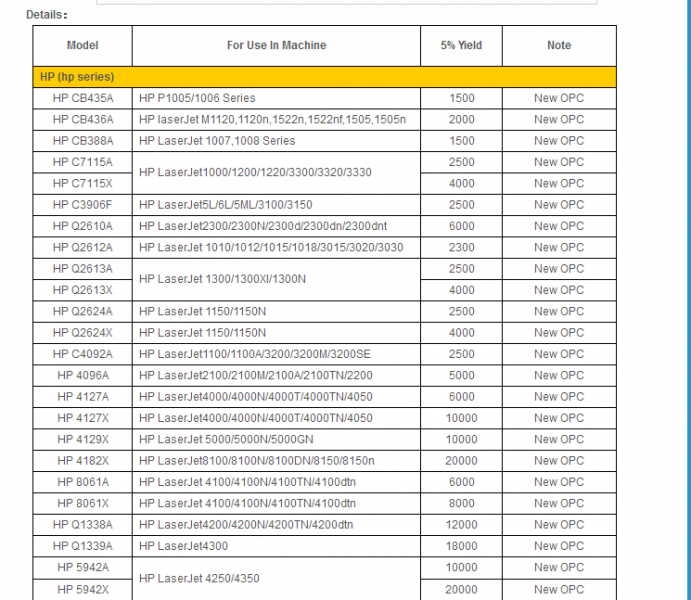691x600 pixels.
Task: Click HP LaserJet2100/2100M/2100A/2100TN/2200 cell
Action: [x=276, y=375]
